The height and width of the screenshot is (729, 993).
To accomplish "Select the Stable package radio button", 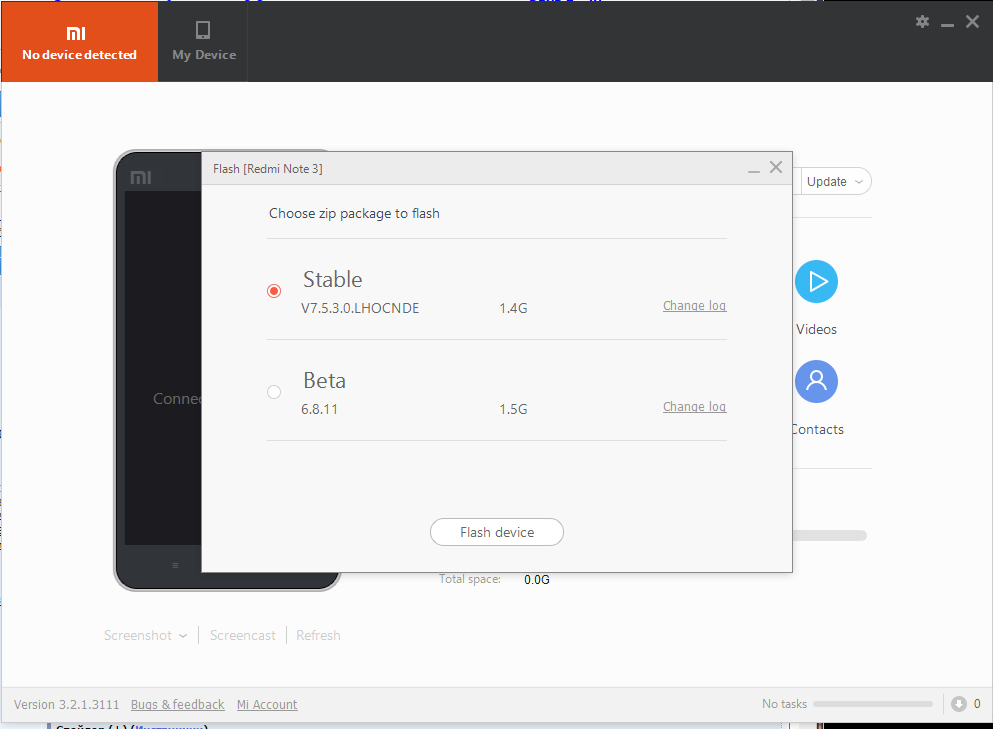I will [274, 291].
